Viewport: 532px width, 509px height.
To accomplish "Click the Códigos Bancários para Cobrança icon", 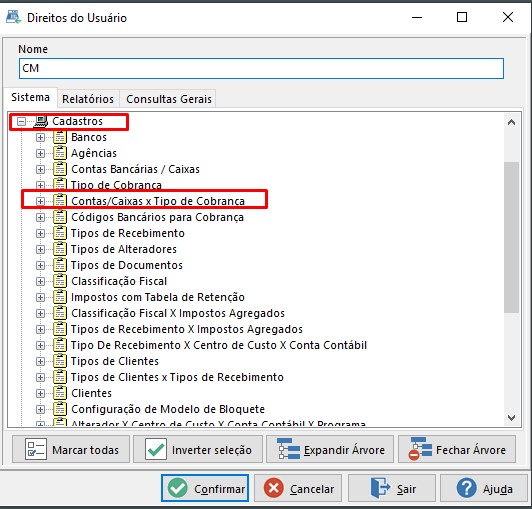I will point(60,217).
